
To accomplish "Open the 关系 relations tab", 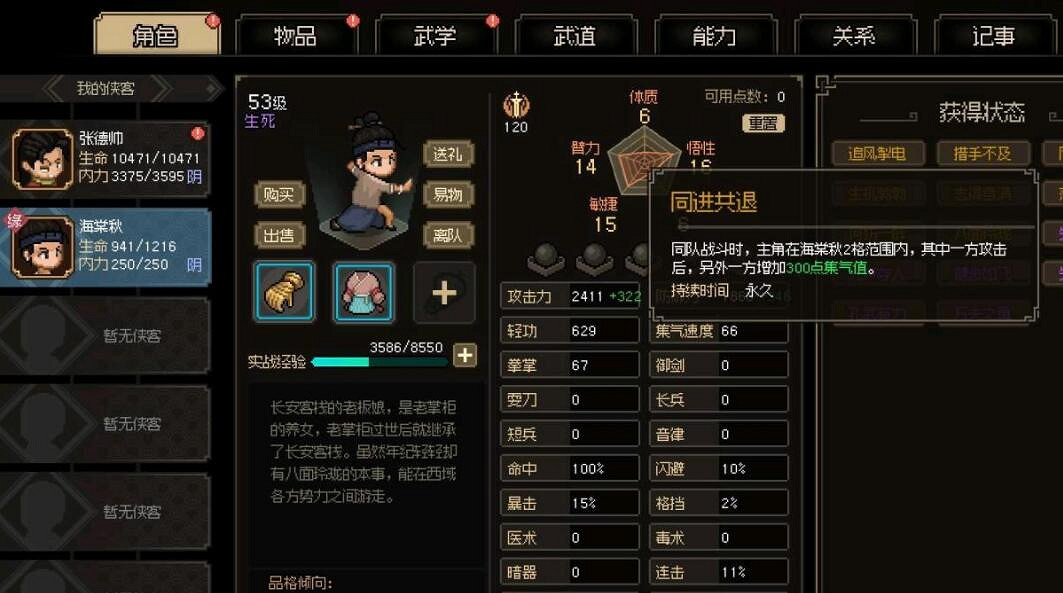I will [x=855, y=35].
